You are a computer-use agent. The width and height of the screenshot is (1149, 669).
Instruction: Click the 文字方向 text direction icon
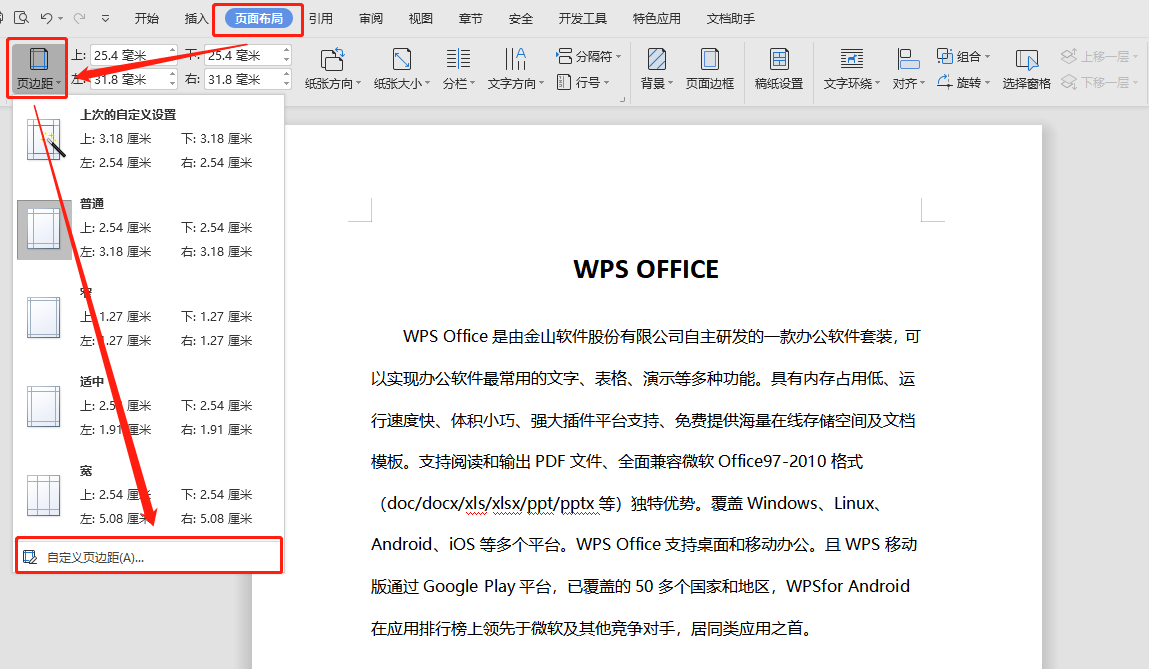[515, 60]
